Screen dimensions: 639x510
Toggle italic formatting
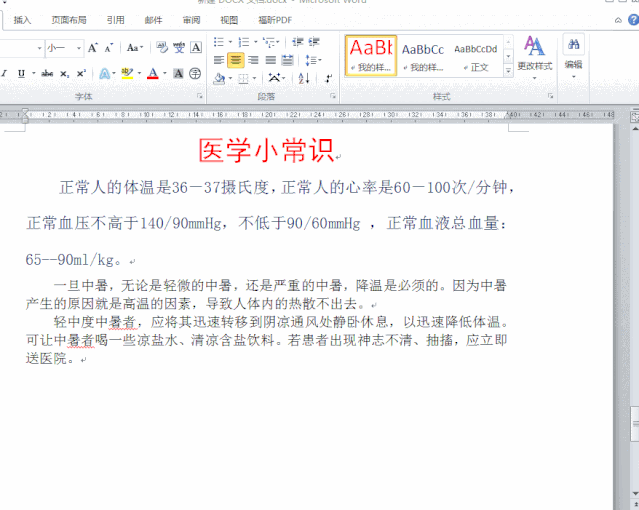[4, 73]
